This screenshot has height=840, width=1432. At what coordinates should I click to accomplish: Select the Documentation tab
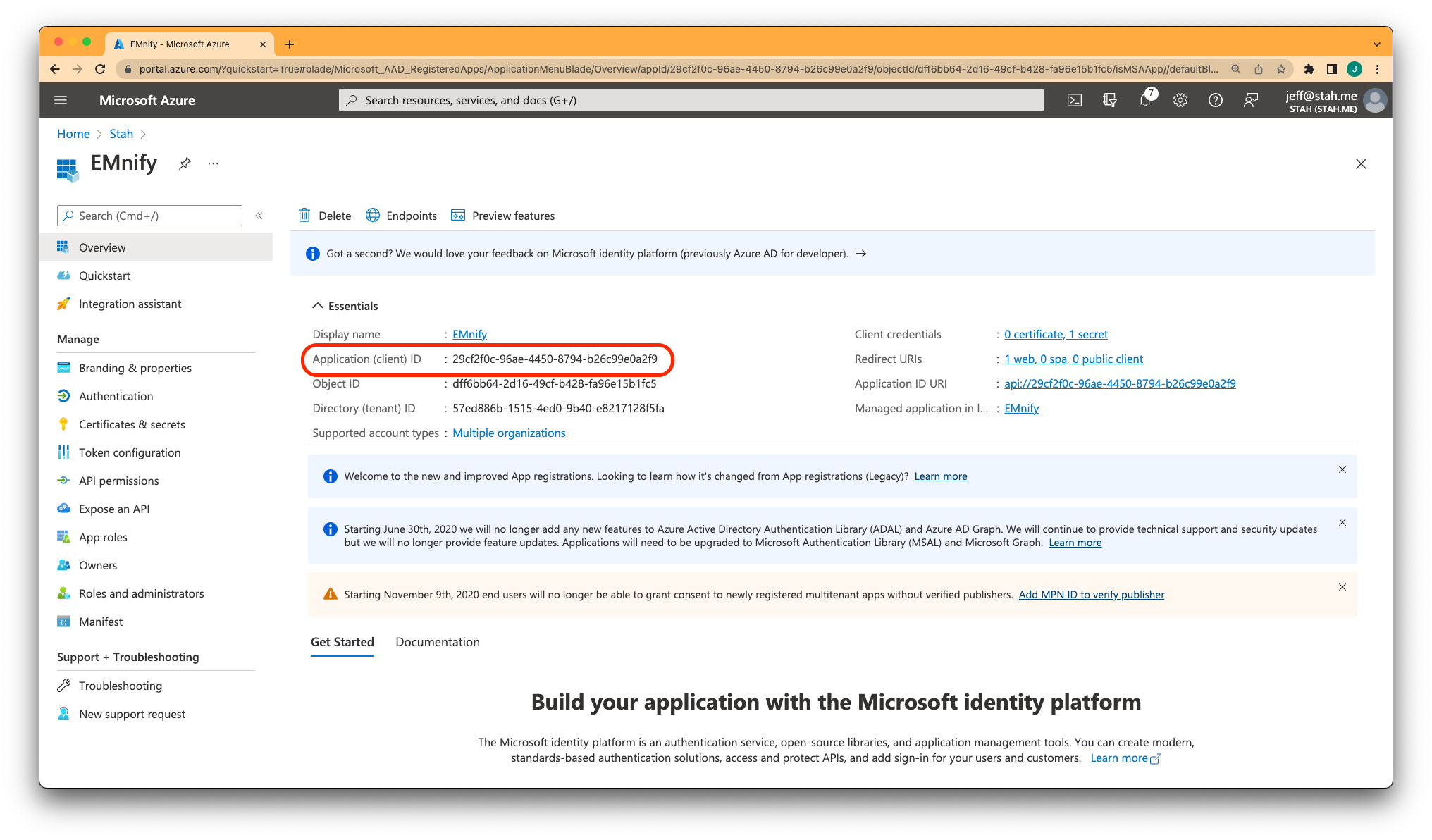436,642
